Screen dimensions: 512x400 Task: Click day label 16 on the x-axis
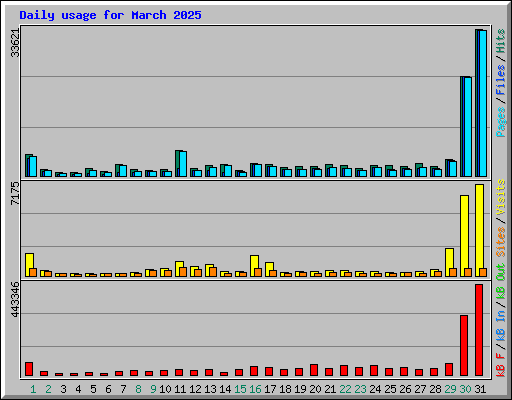point(255,389)
